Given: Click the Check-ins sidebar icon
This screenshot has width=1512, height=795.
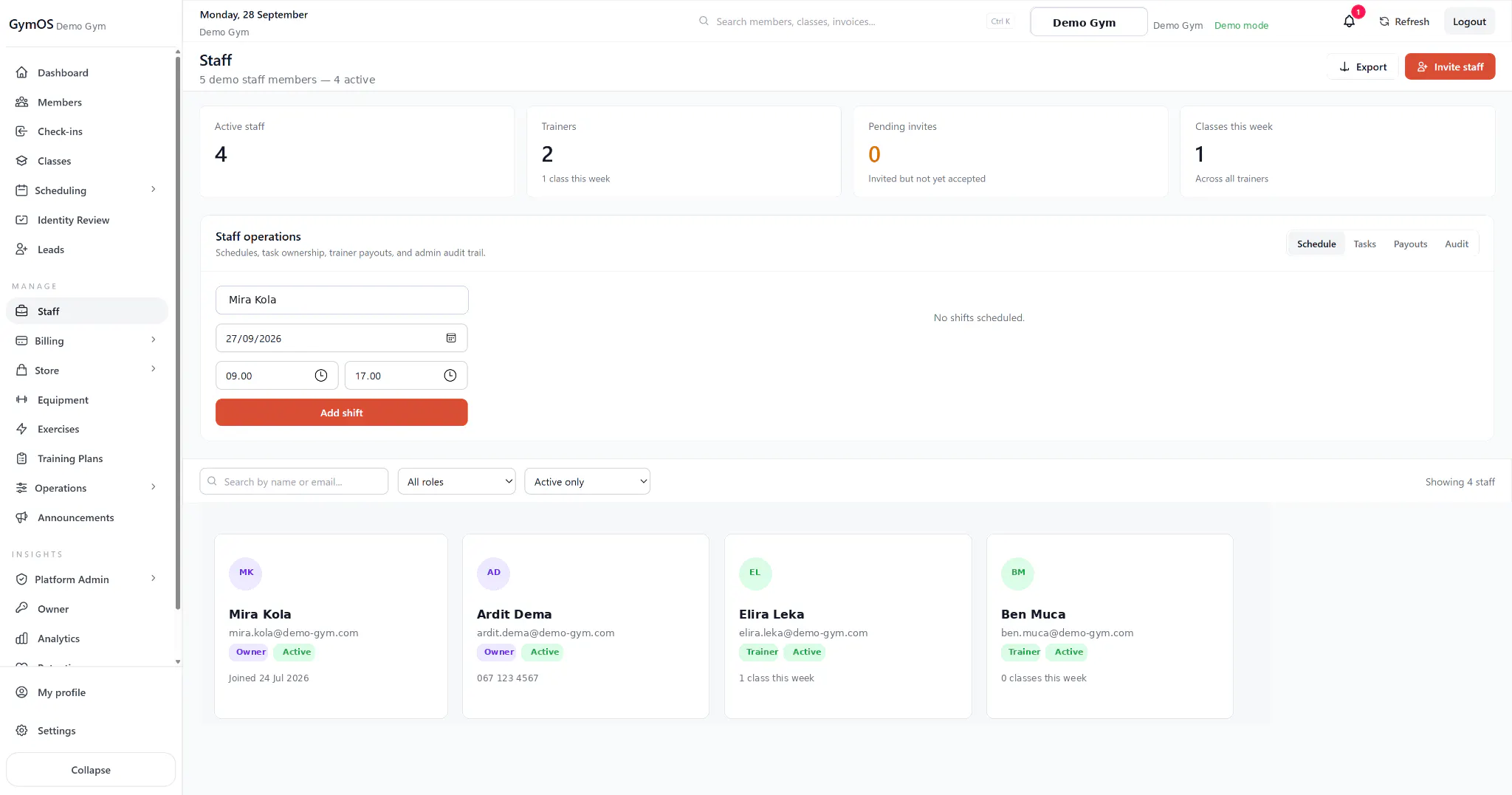Looking at the screenshot, I should pyautogui.click(x=21, y=131).
